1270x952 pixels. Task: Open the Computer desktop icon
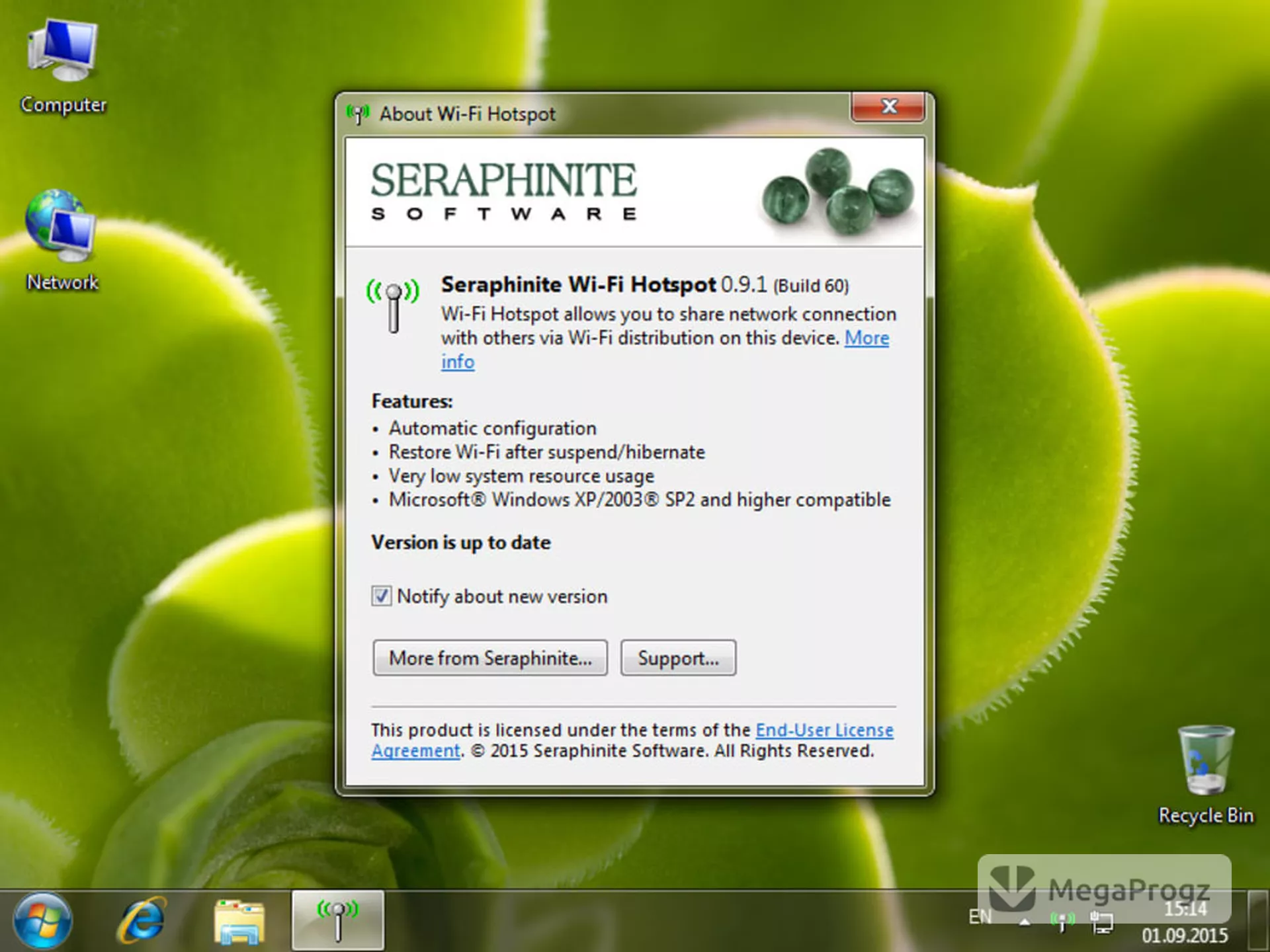point(63,66)
